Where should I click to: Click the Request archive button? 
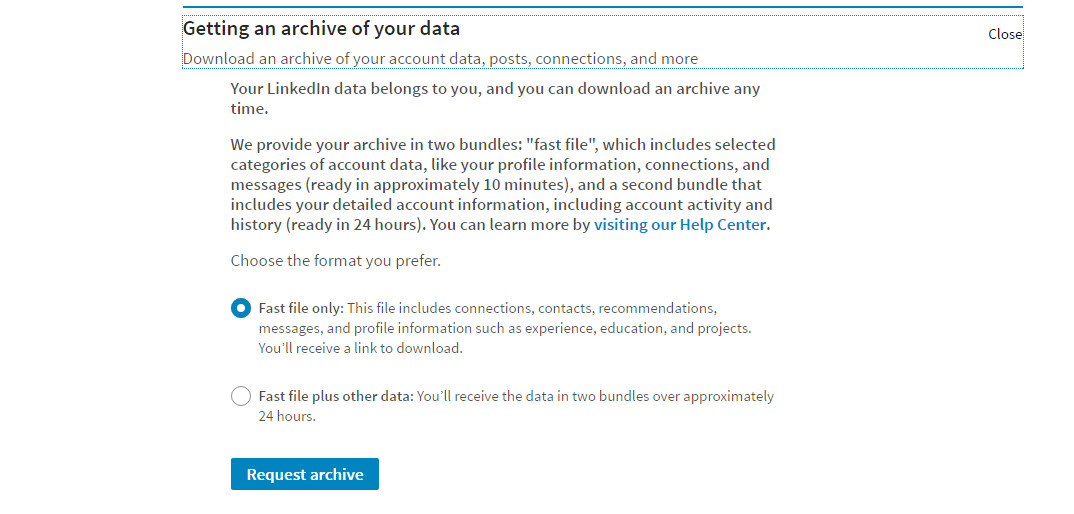point(305,474)
